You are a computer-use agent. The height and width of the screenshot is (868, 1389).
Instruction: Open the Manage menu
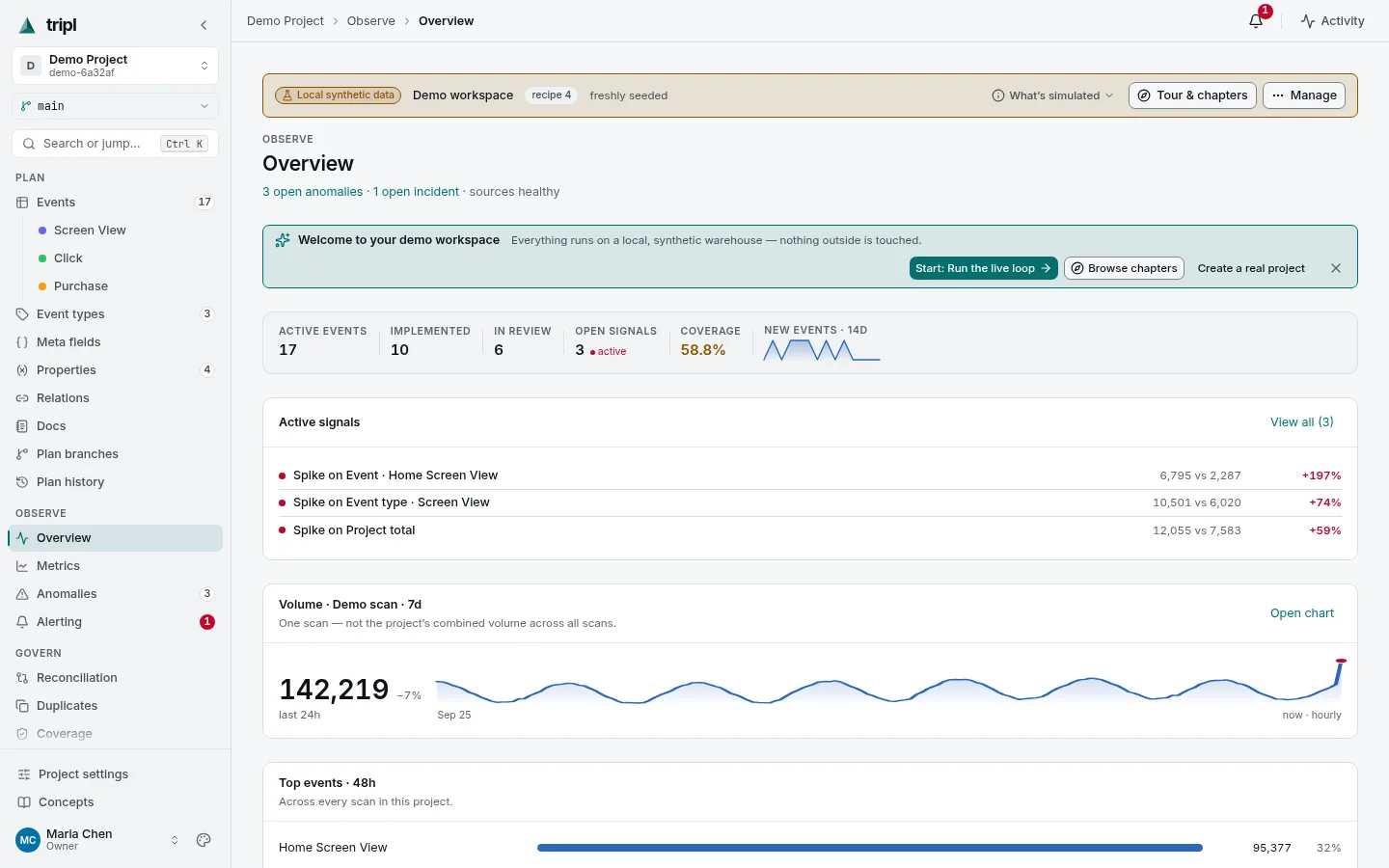1304,95
